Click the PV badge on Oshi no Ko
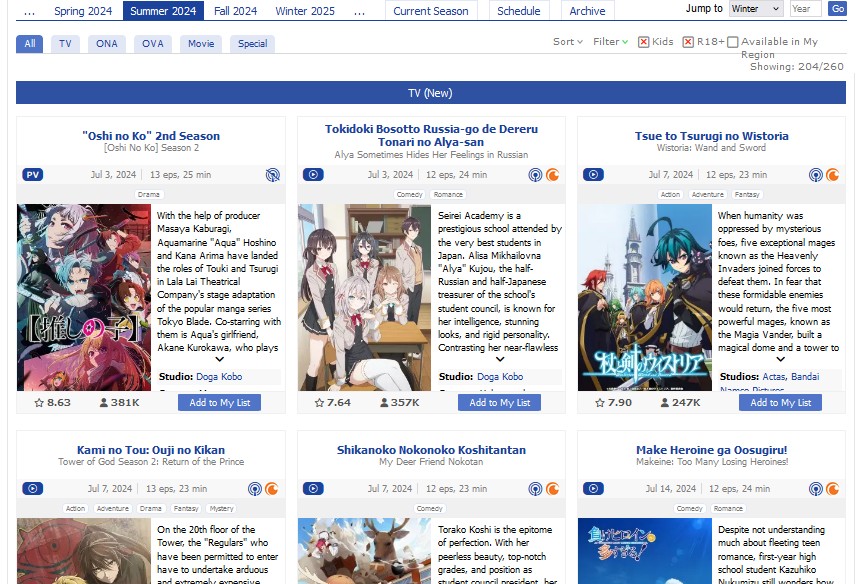Image resolution: width=861 pixels, height=584 pixels. tap(33, 174)
